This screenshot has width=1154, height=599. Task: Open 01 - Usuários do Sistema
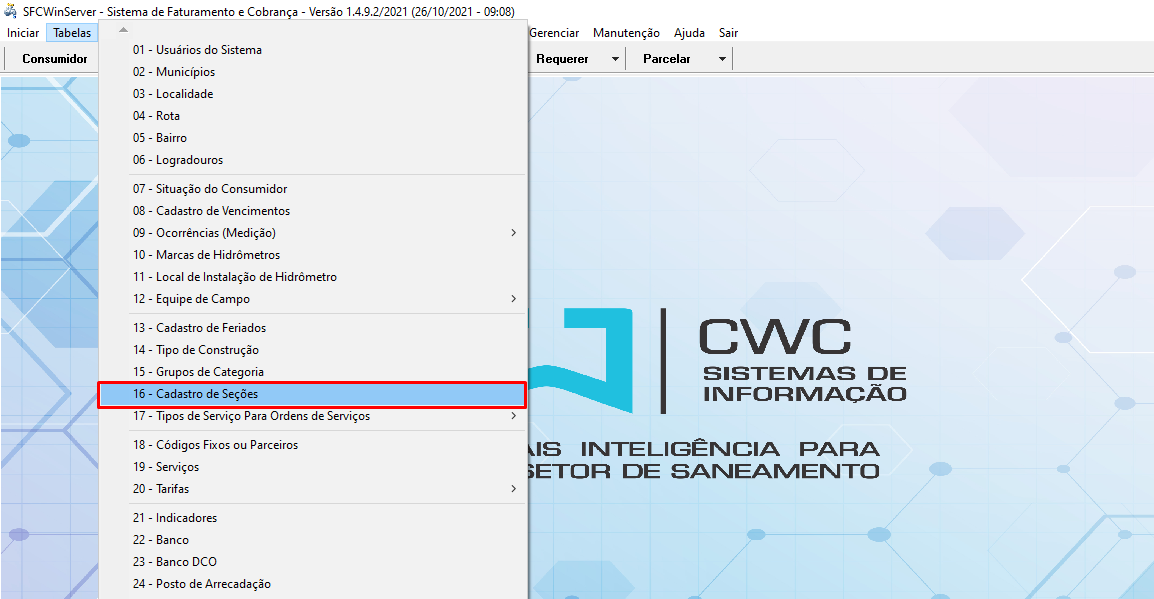tap(197, 50)
